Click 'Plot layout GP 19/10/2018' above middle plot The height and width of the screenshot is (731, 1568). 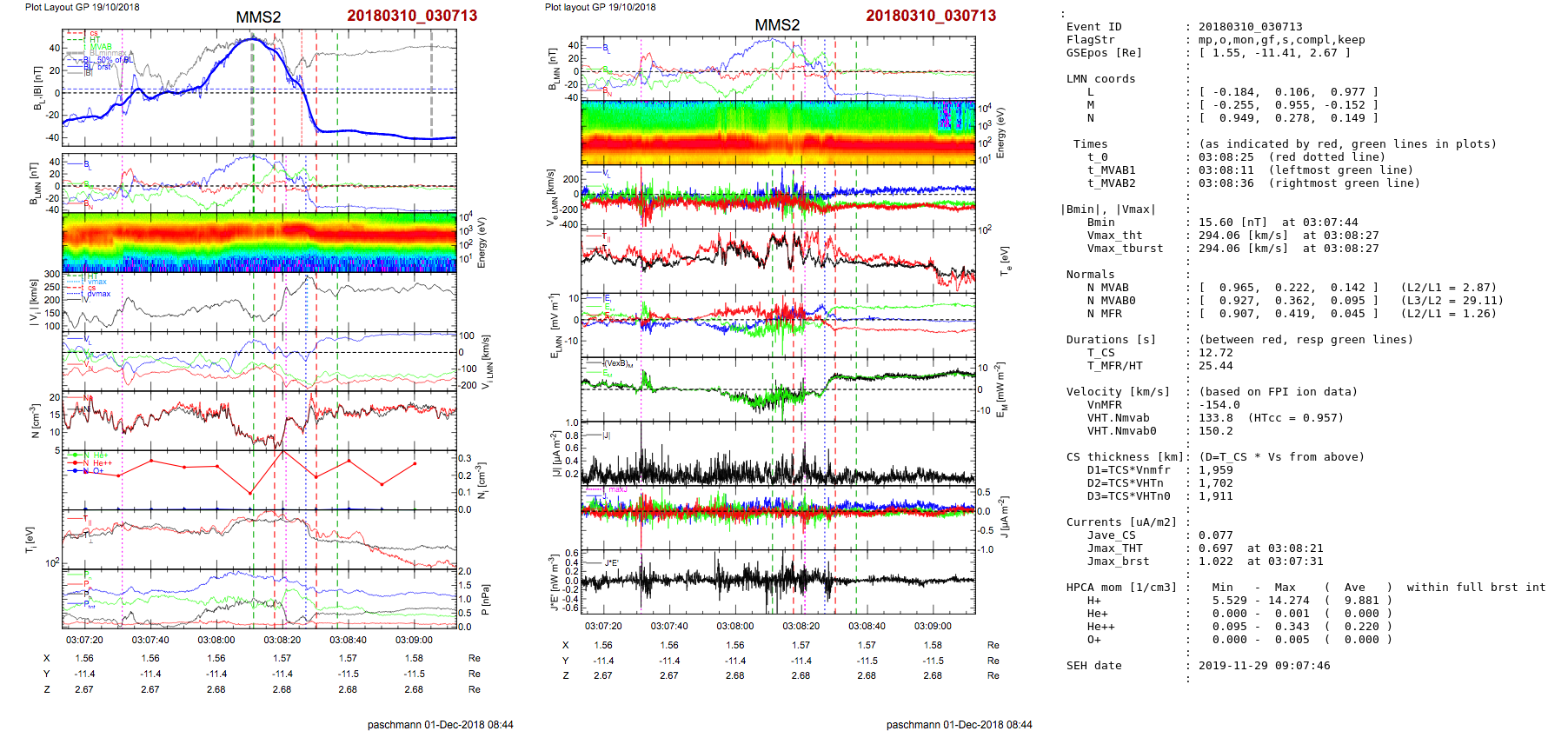point(601,7)
